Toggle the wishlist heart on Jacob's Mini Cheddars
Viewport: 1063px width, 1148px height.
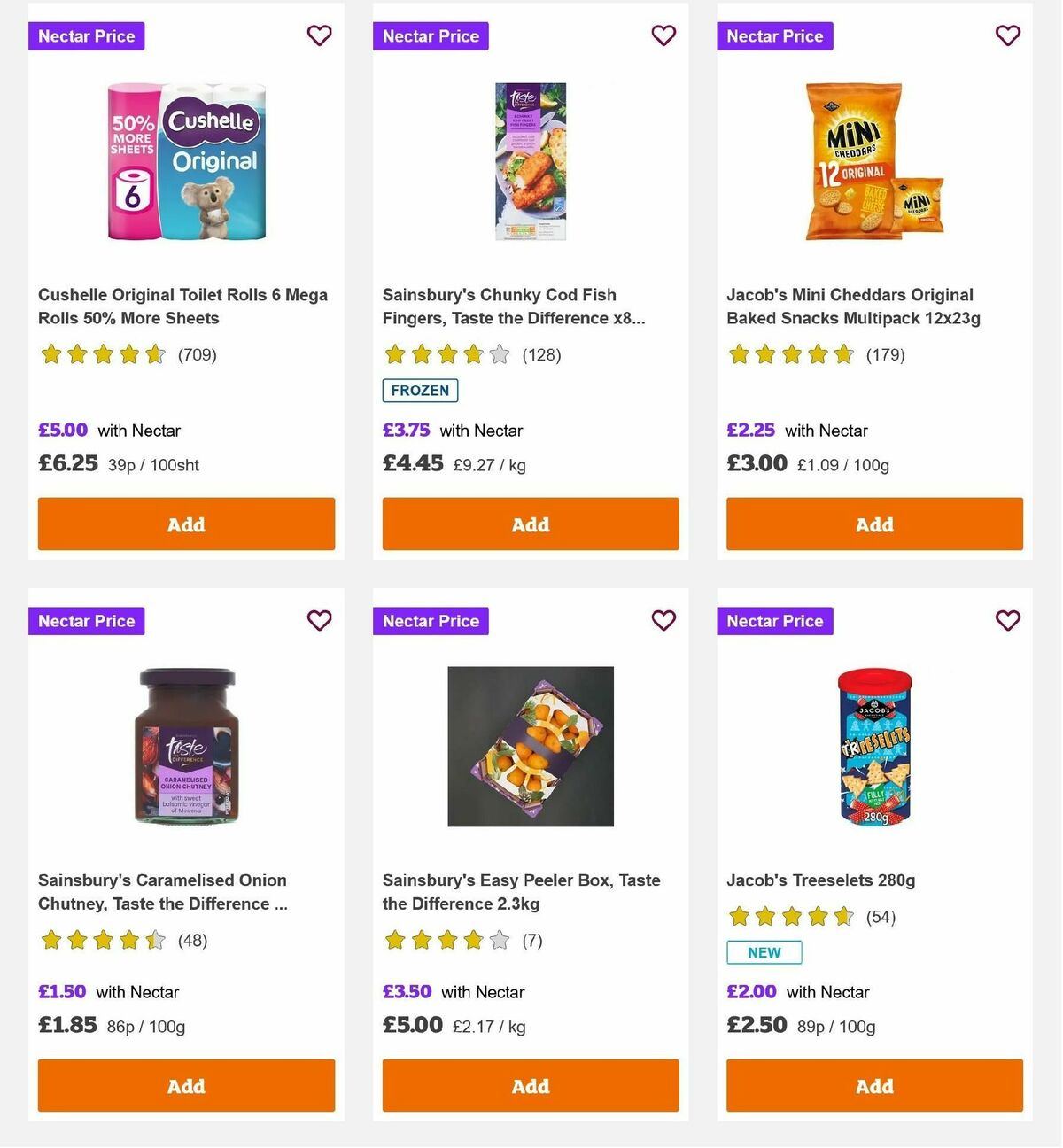1007,35
